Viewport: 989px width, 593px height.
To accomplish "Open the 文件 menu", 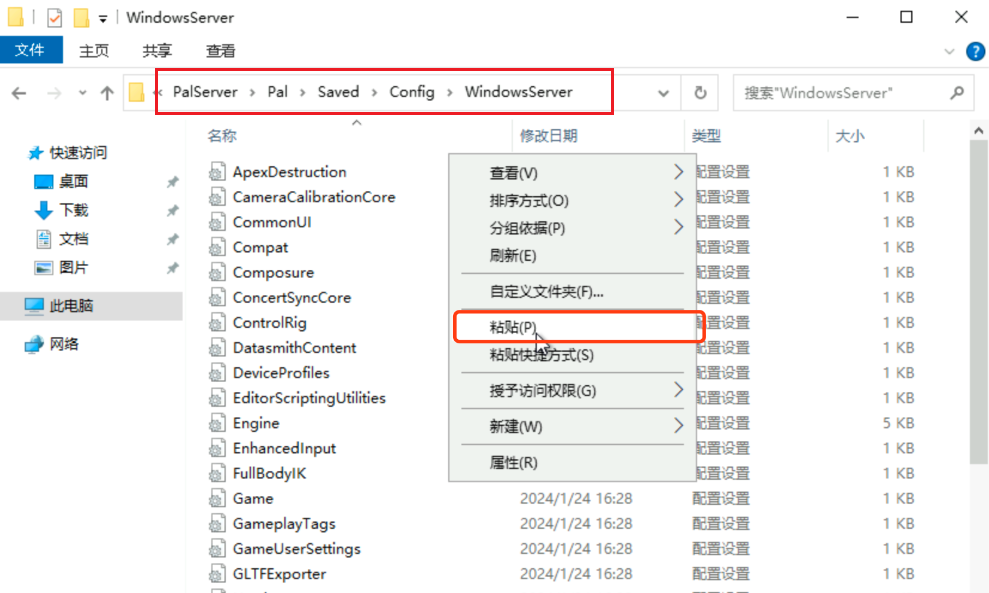I will (x=31, y=50).
